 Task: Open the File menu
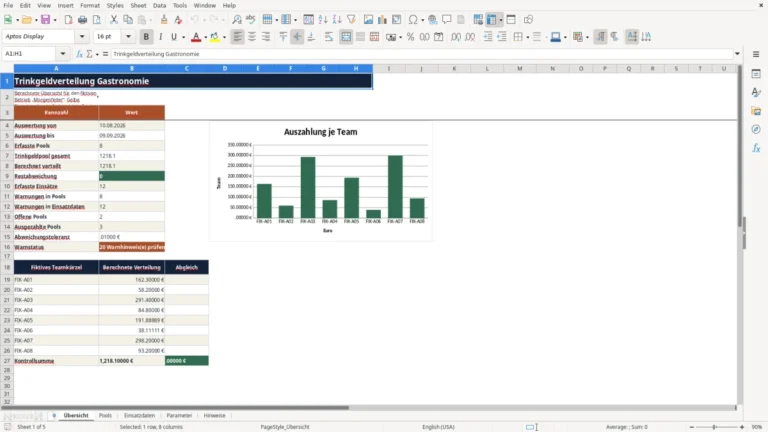[8, 5]
